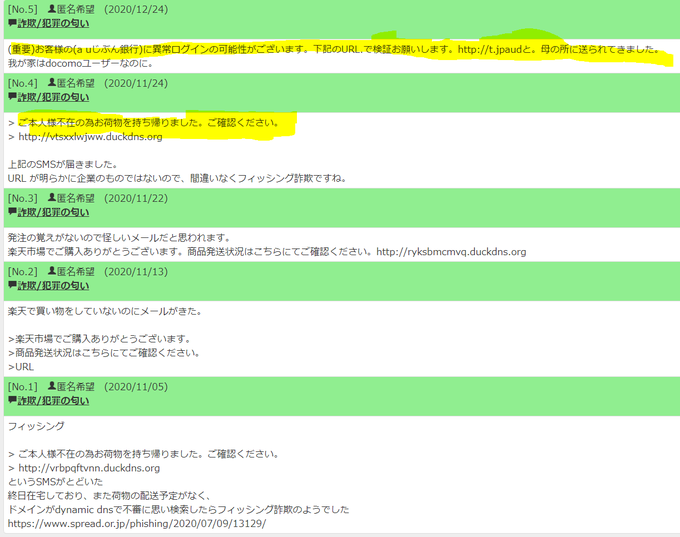The height and width of the screenshot is (537, 680).
Task: Open the 詐欺/犯罪の匂い link in post No.3
Action: 53,212
